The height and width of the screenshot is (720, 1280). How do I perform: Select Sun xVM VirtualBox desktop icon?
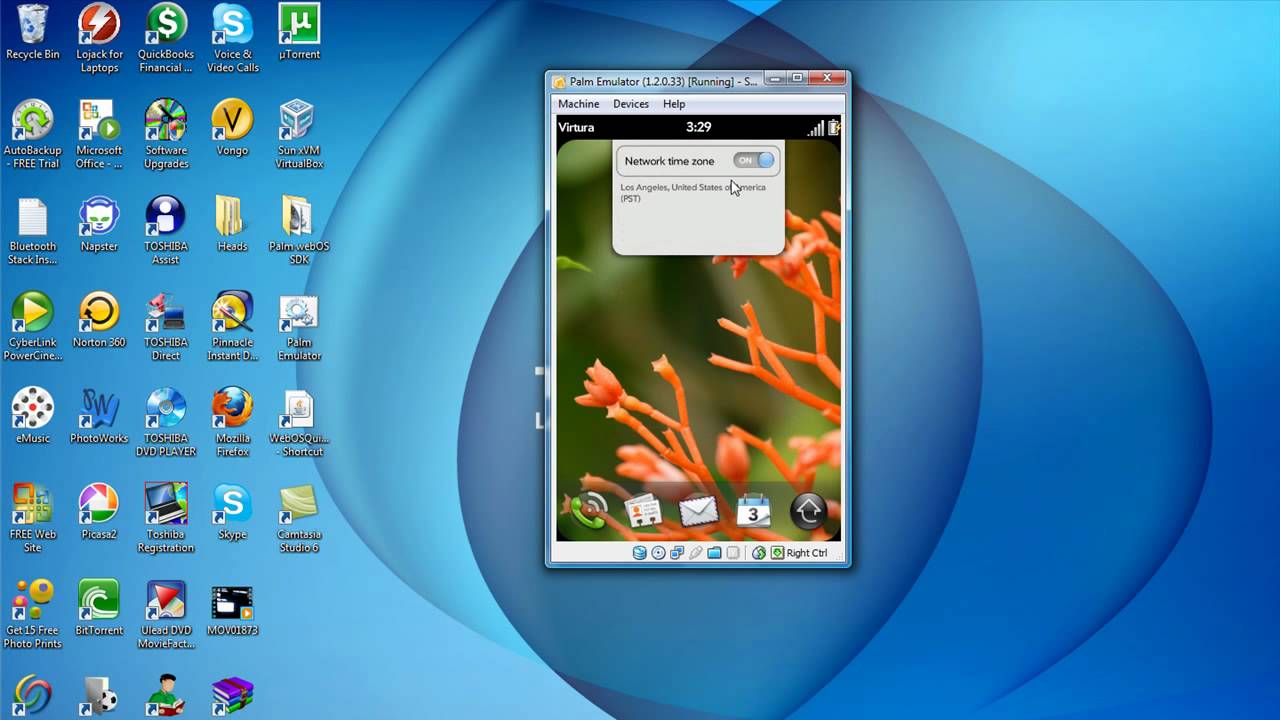[x=299, y=134]
